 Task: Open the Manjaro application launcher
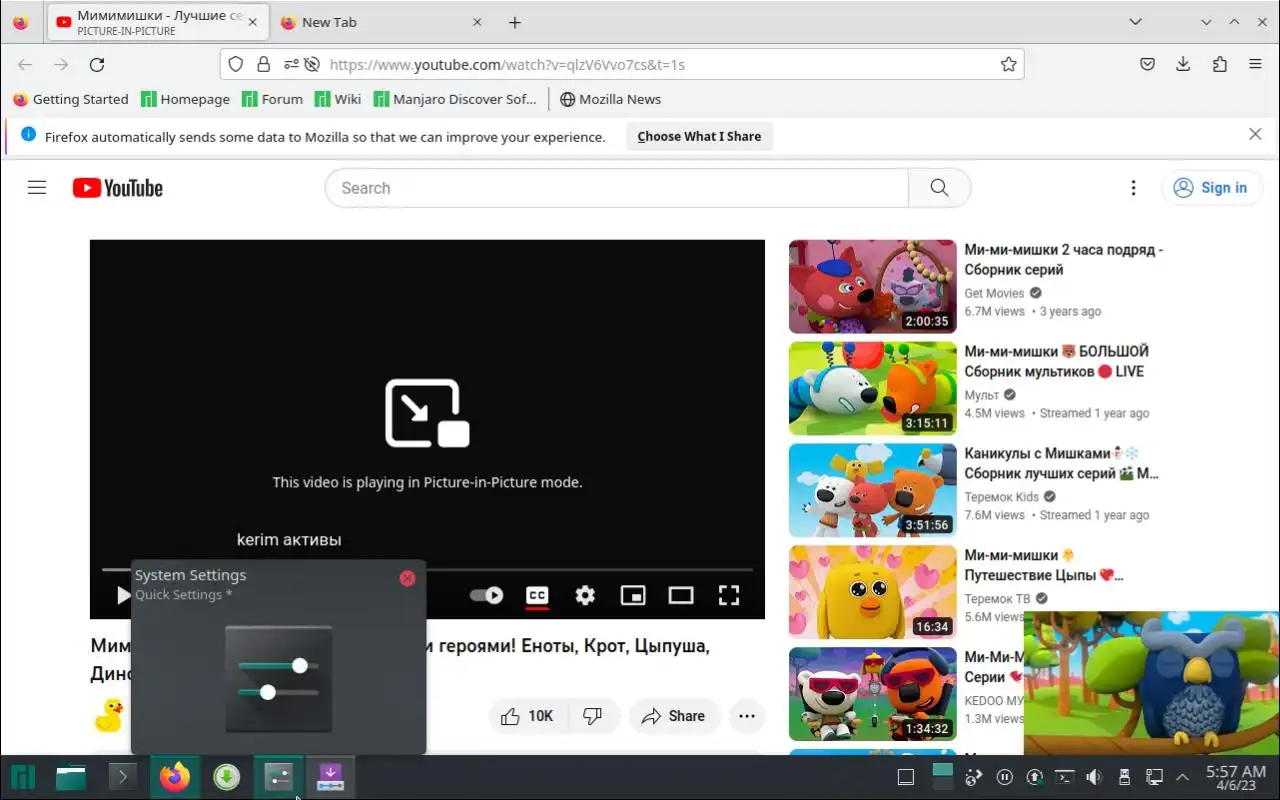click(x=23, y=777)
